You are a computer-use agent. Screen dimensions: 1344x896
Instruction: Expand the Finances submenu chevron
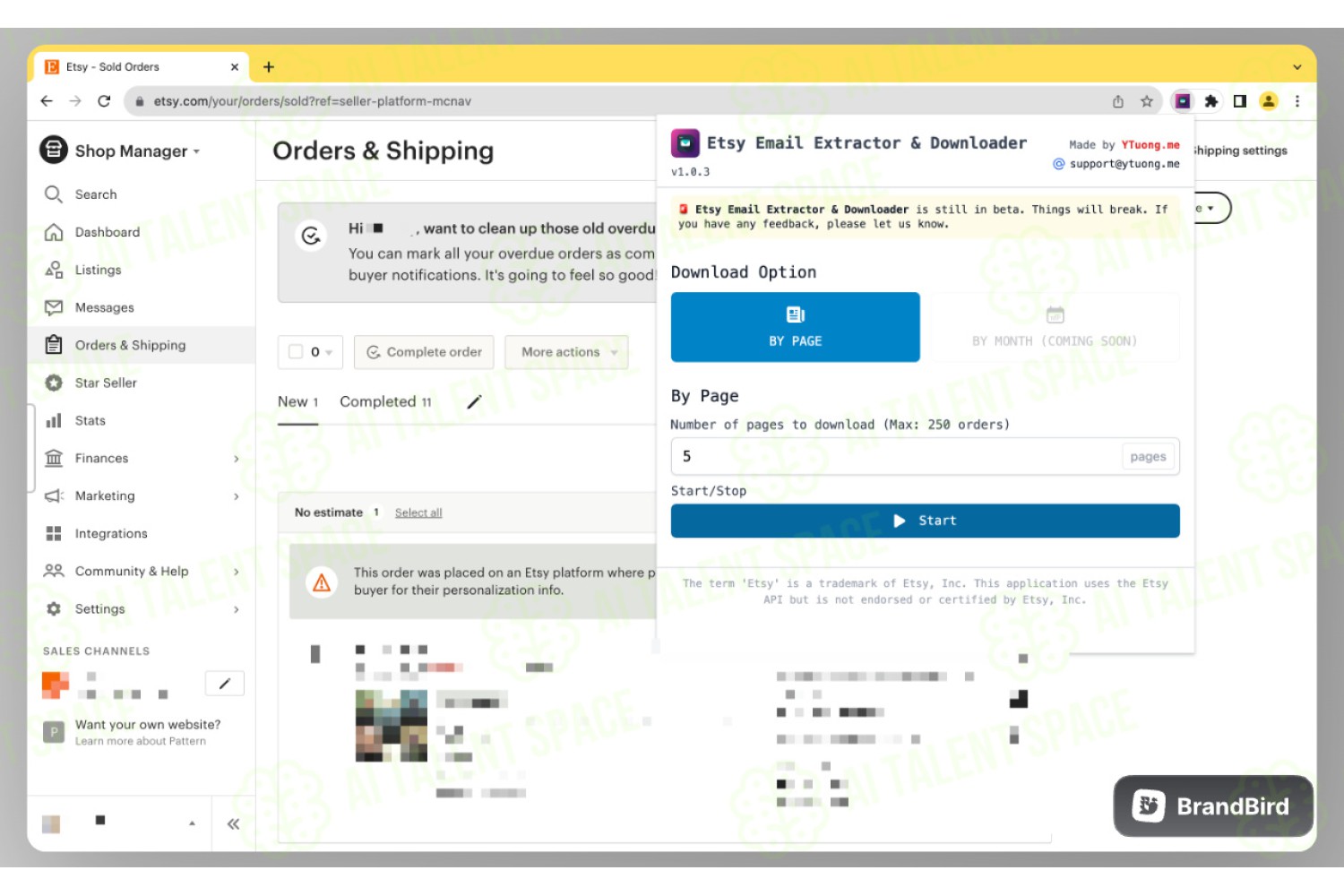pyautogui.click(x=237, y=459)
